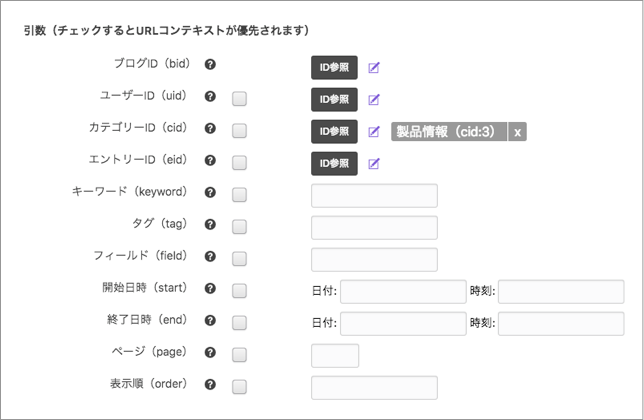This screenshot has width=644, height=420.
Task: Focus the 表示順 (order) input
Action: tap(374, 387)
